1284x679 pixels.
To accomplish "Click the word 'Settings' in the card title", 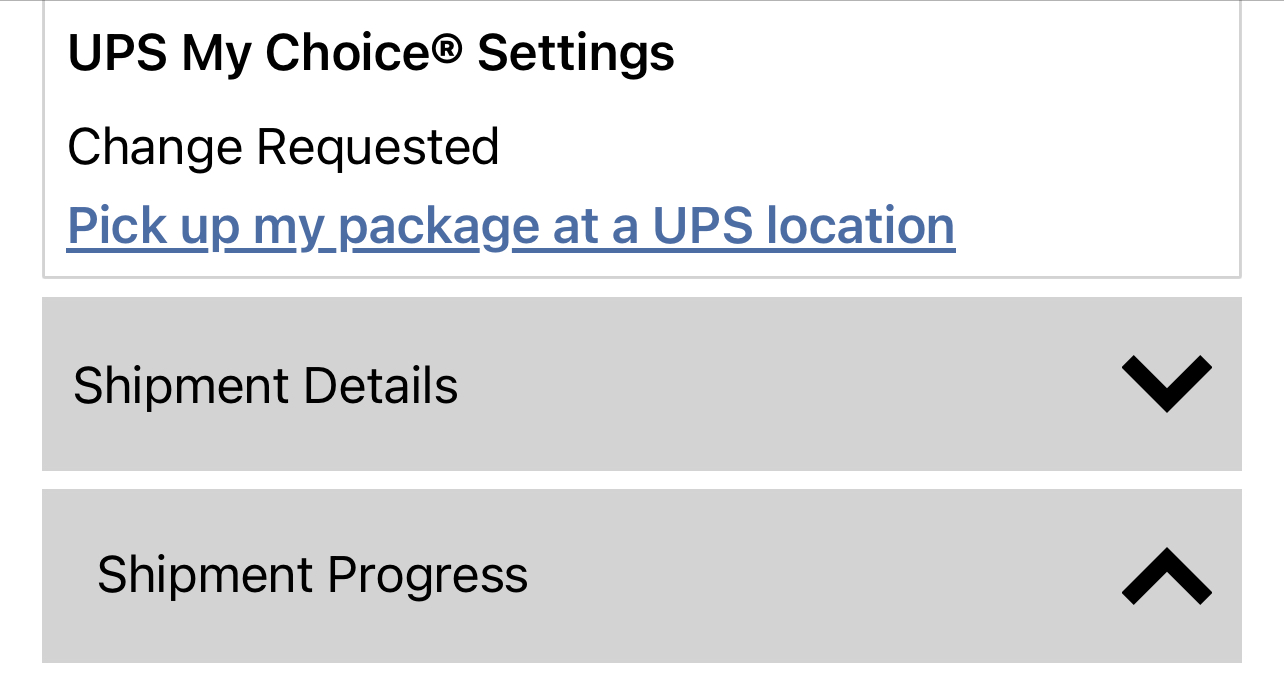I will 575,53.
